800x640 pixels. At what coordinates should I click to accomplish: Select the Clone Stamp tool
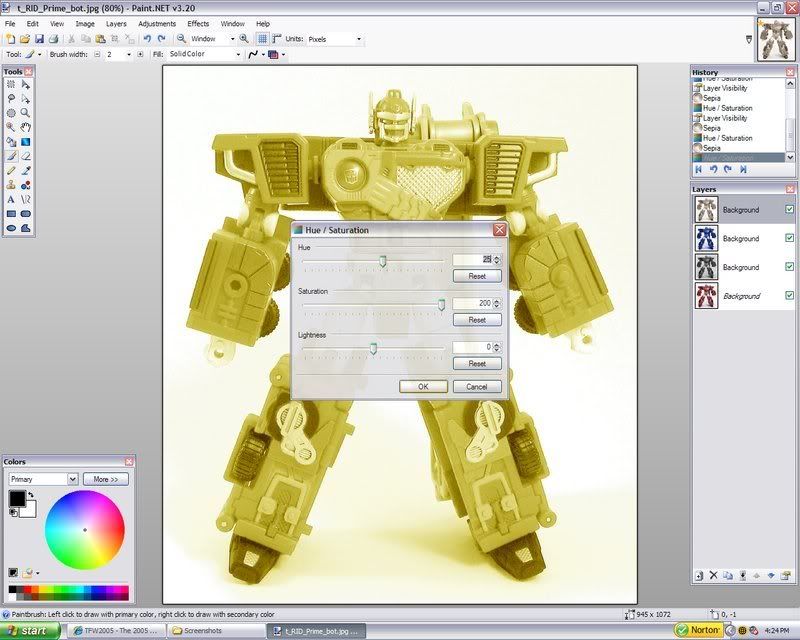[x=11, y=185]
